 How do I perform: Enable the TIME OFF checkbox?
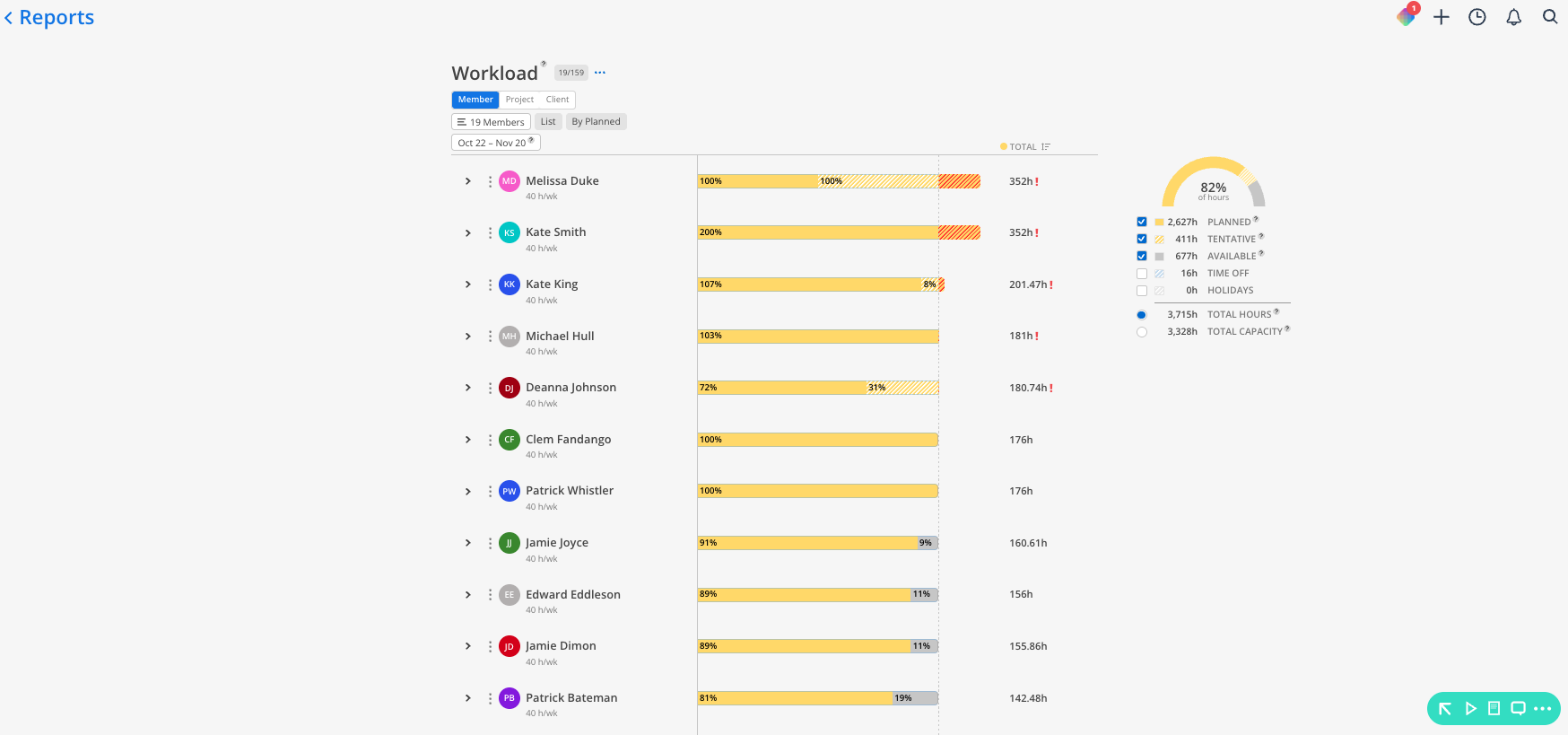tap(1142, 273)
